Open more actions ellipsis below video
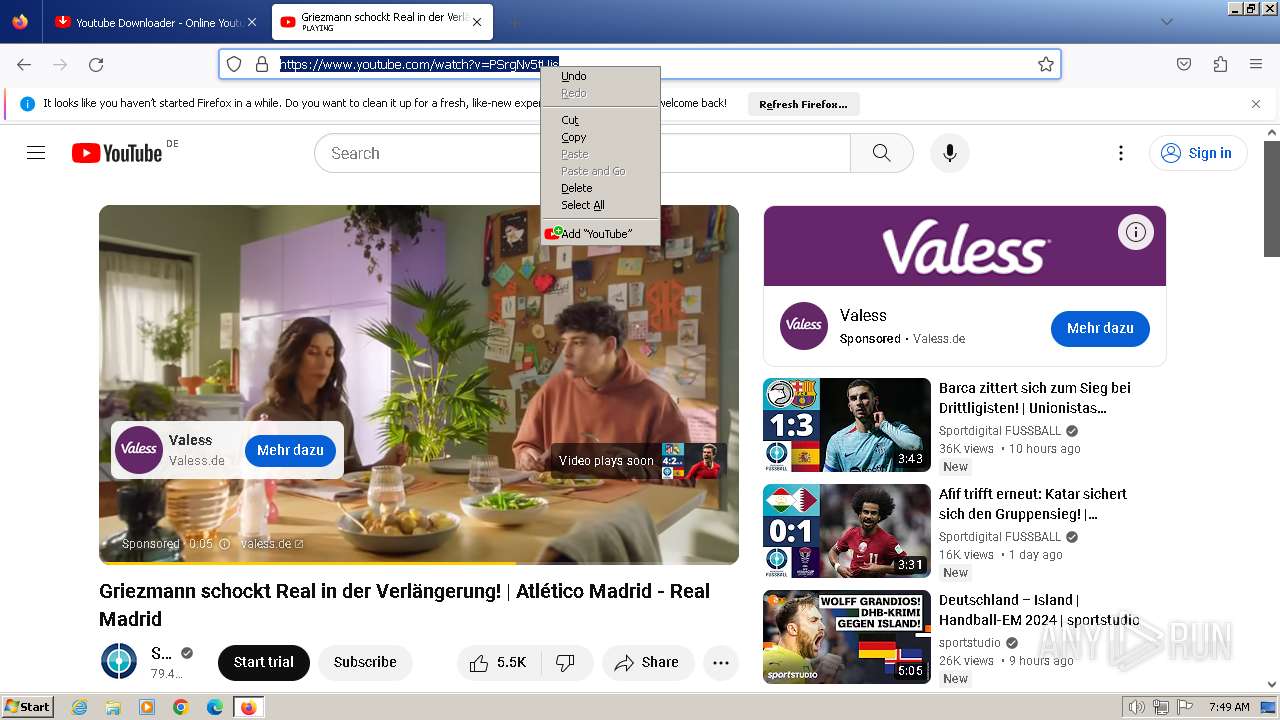The height and width of the screenshot is (720, 1280). click(721, 662)
